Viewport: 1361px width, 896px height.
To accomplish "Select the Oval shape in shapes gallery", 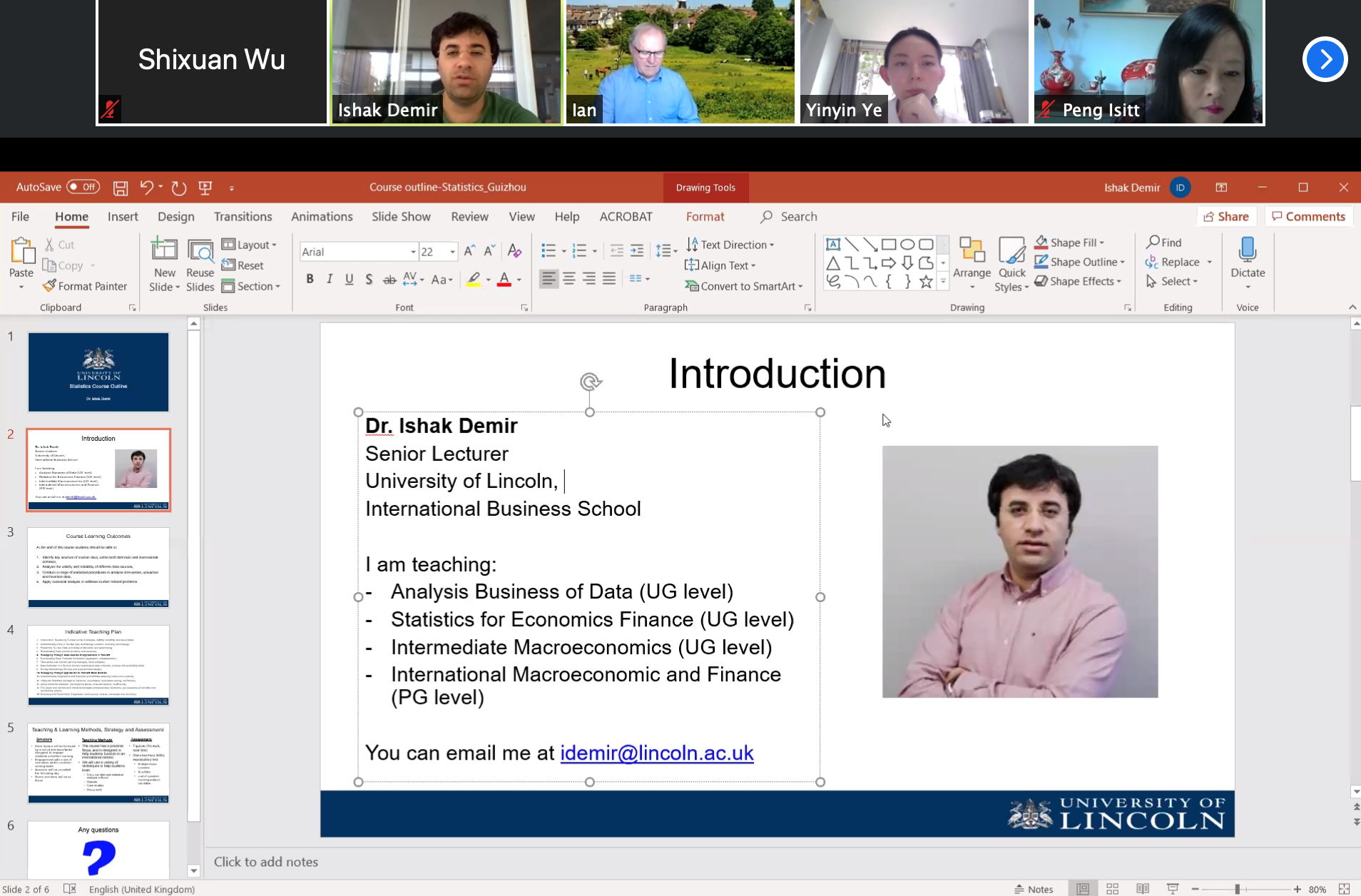I will [x=907, y=244].
